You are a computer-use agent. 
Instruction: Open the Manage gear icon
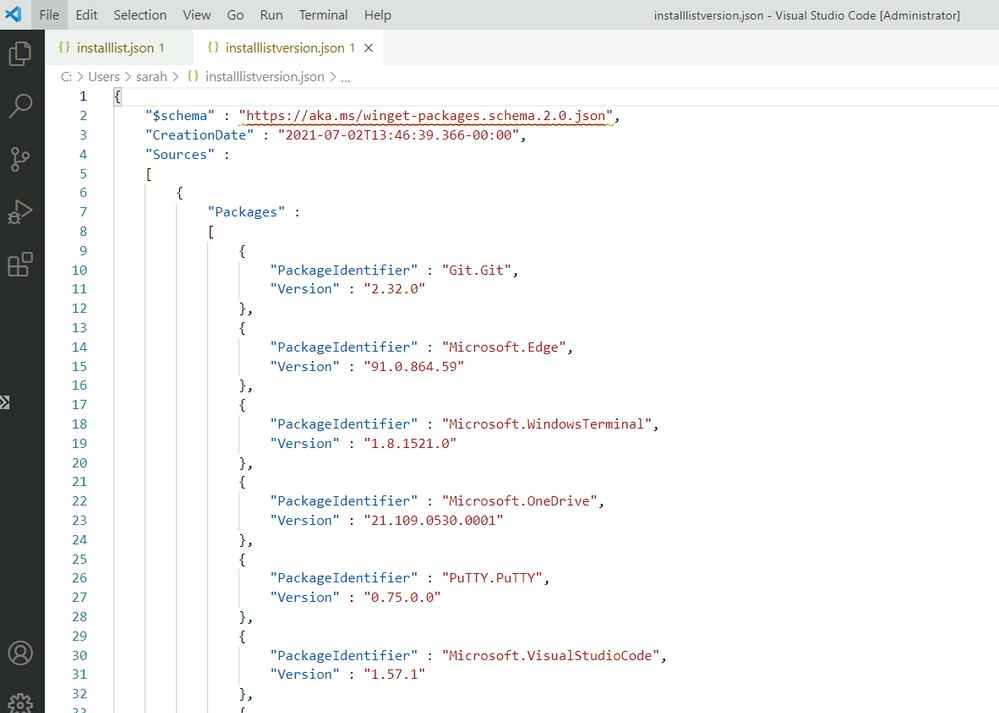pyautogui.click(x=20, y=703)
